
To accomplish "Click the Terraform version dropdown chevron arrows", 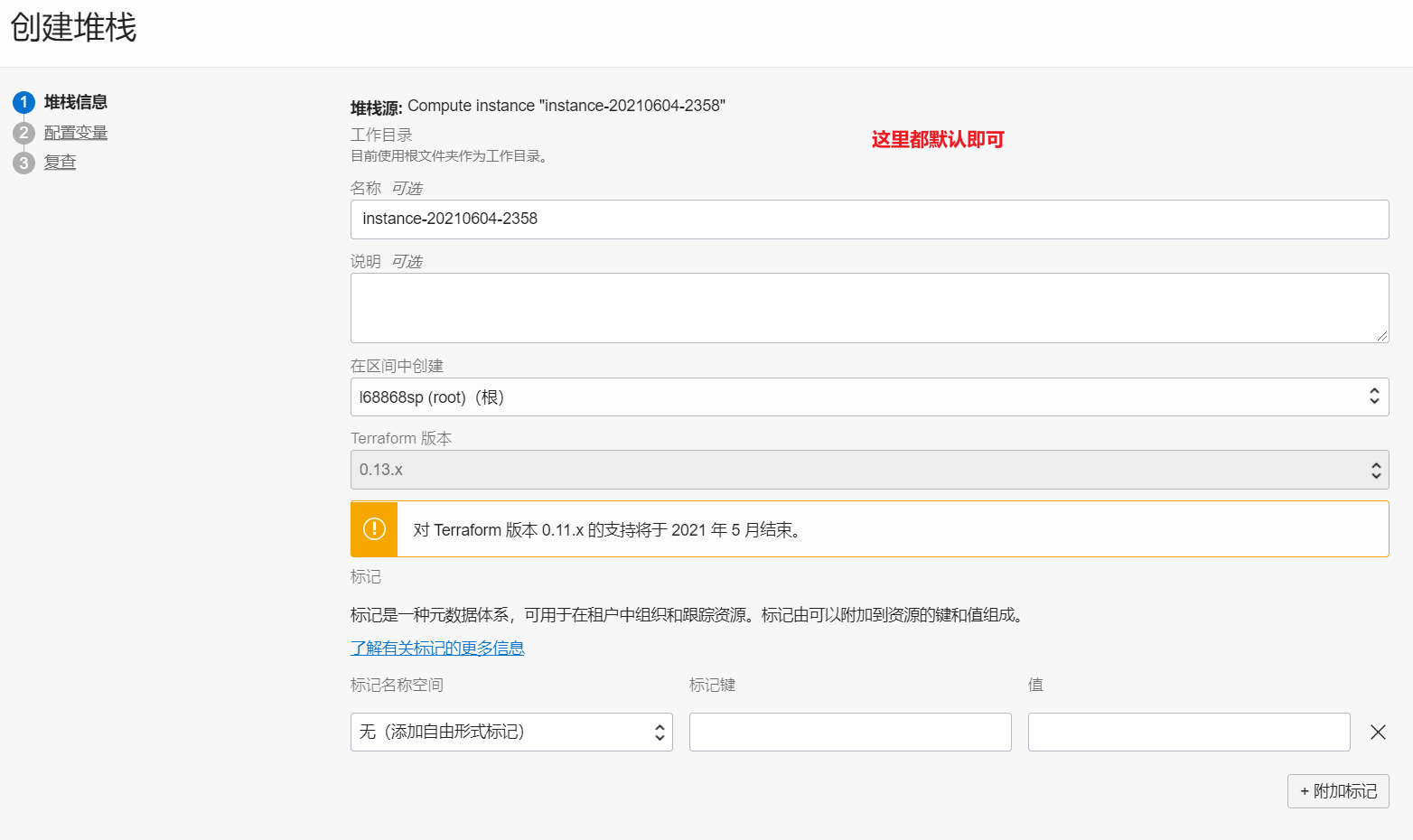I will click(1374, 470).
